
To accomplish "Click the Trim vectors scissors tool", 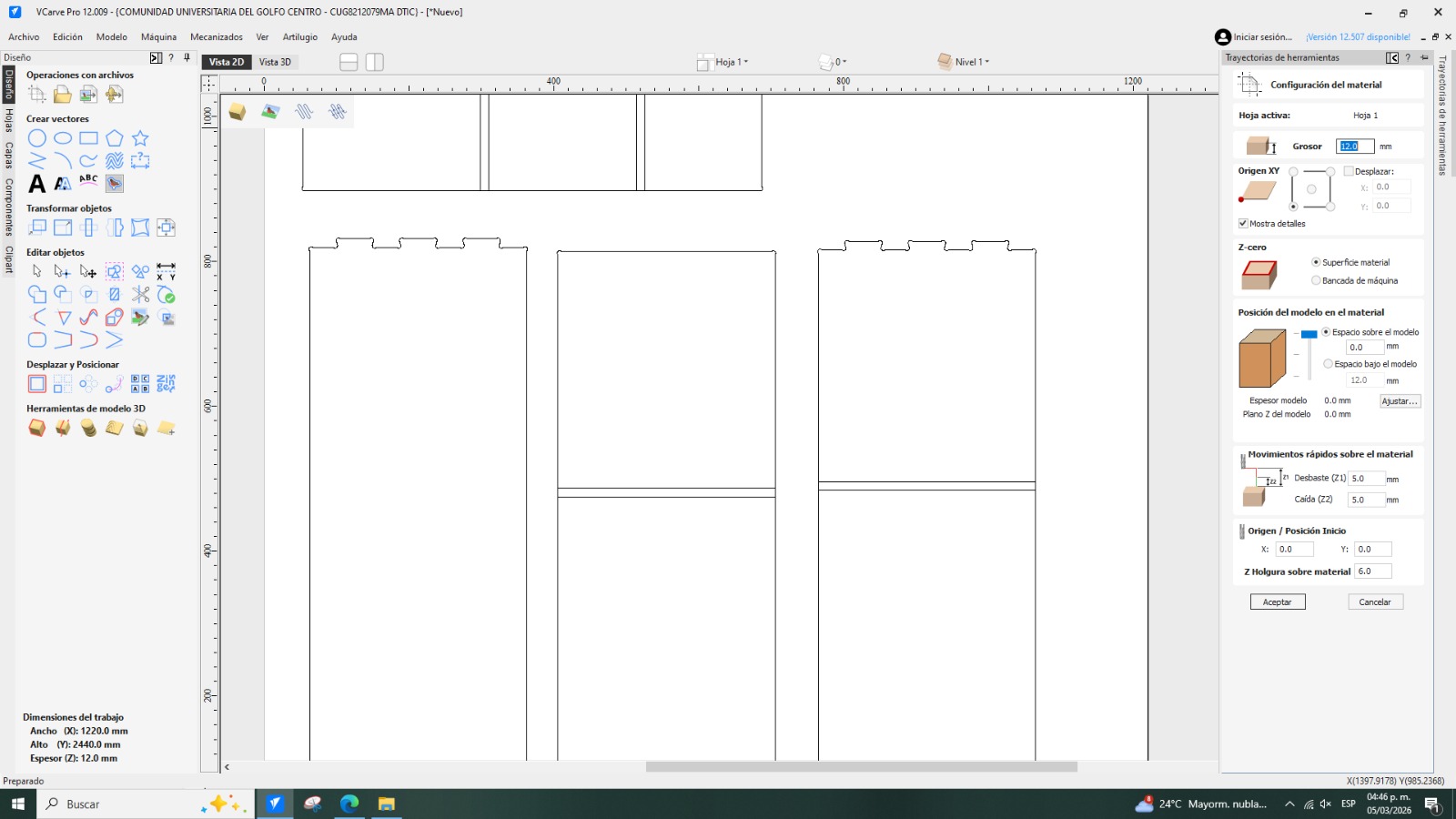I will [140, 294].
